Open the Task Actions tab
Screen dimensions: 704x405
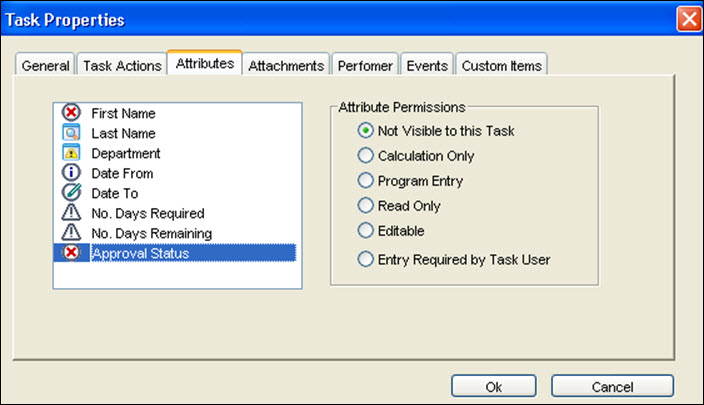point(122,66)
